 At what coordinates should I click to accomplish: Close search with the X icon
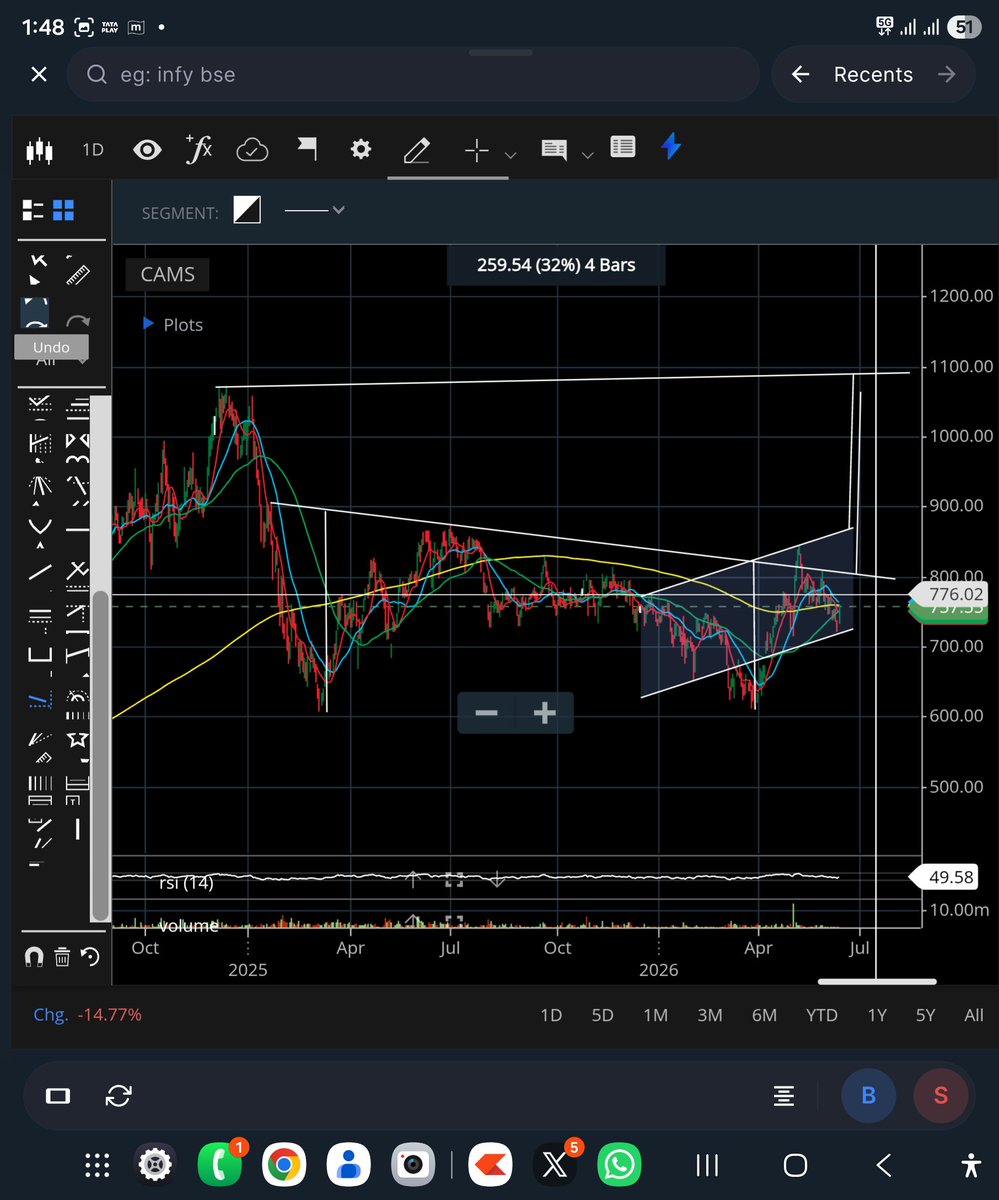click(39, 74)
